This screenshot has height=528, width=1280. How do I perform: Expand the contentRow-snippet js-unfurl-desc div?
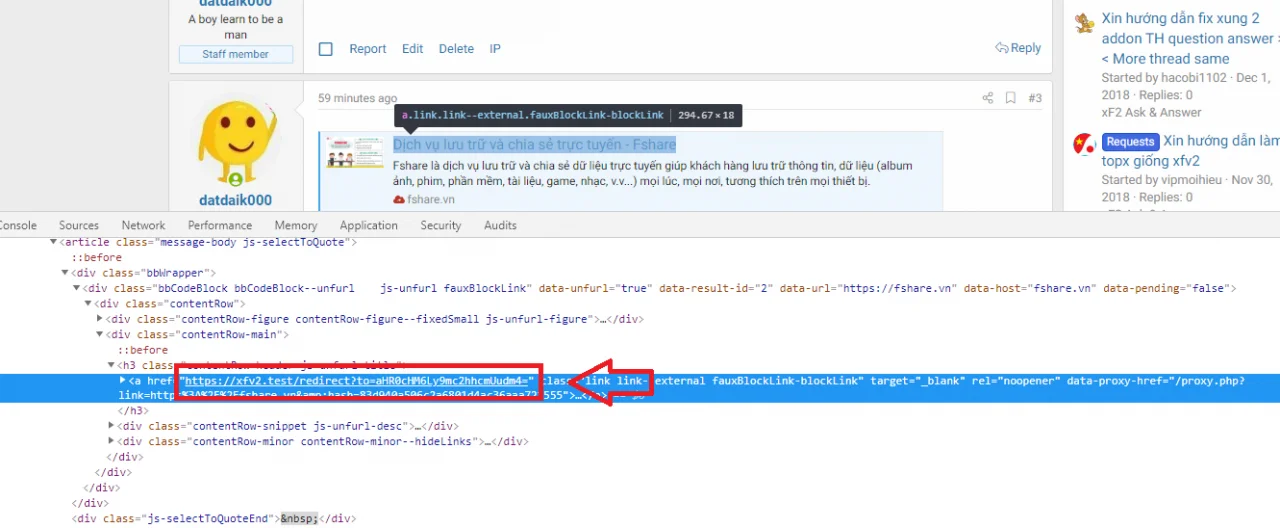point(111,426)
